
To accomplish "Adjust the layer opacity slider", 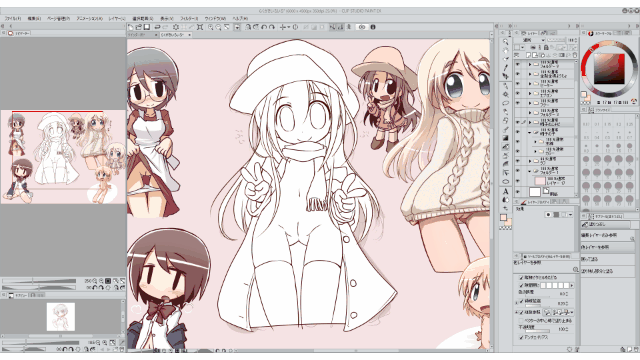I will click(x=556, y=40).
